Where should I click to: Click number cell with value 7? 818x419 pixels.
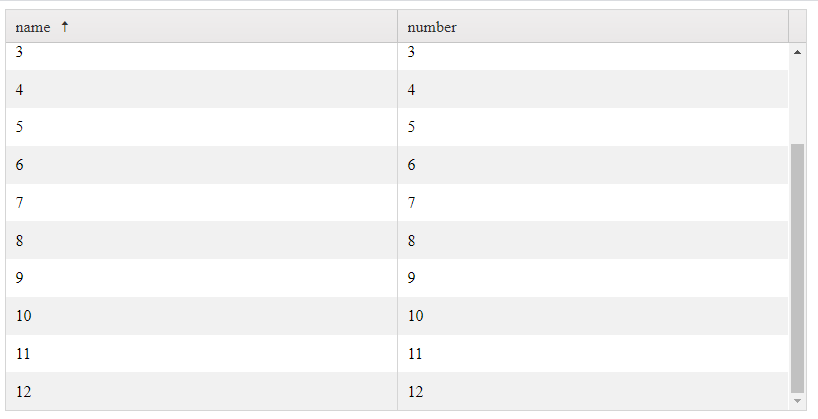[592, 203]
